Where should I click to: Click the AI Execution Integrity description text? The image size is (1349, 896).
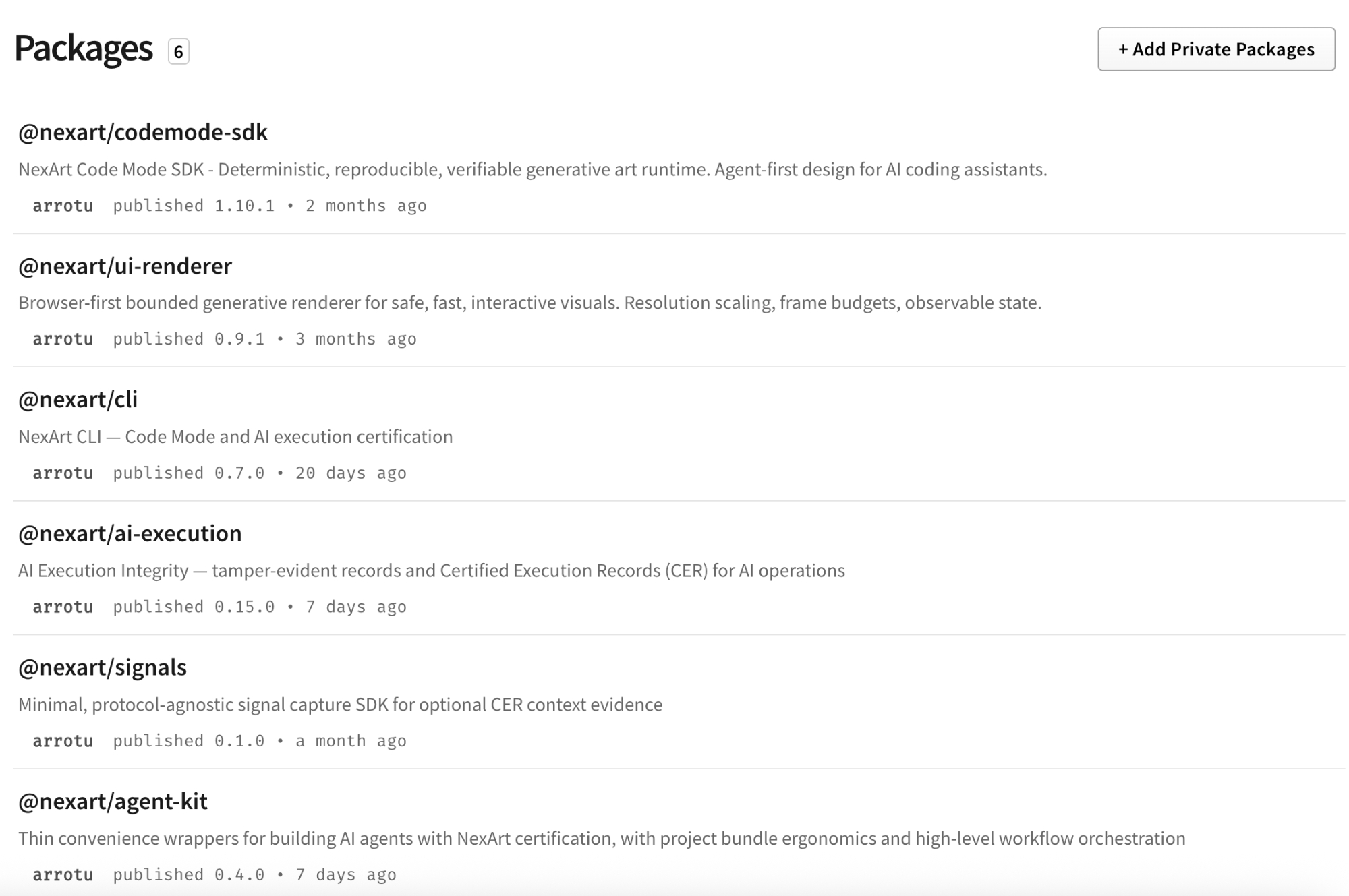(431, 571)
